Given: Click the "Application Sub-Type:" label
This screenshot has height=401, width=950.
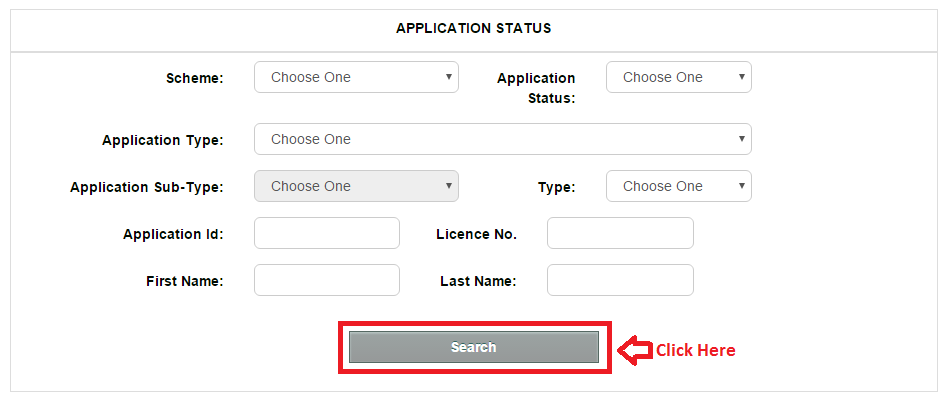Looking at the screenshot, I should click(147, 187).
